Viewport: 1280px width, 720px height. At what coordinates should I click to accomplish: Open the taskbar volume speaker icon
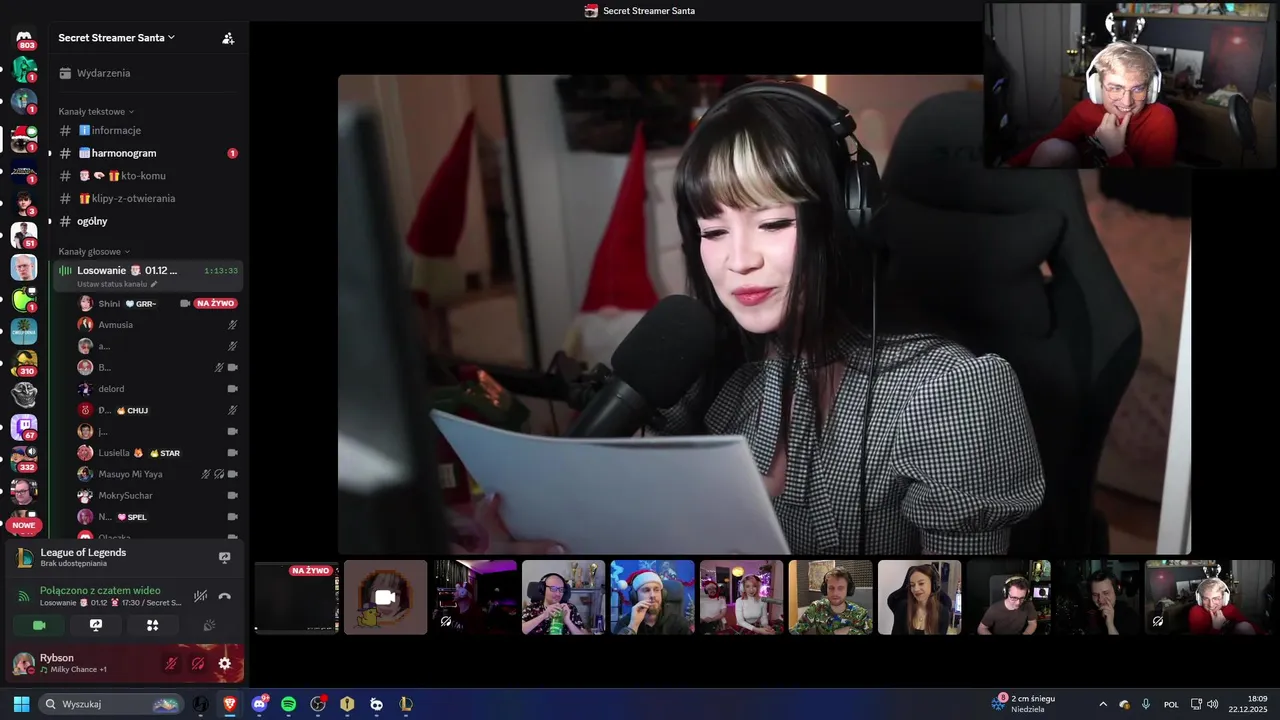[1212, 704]
